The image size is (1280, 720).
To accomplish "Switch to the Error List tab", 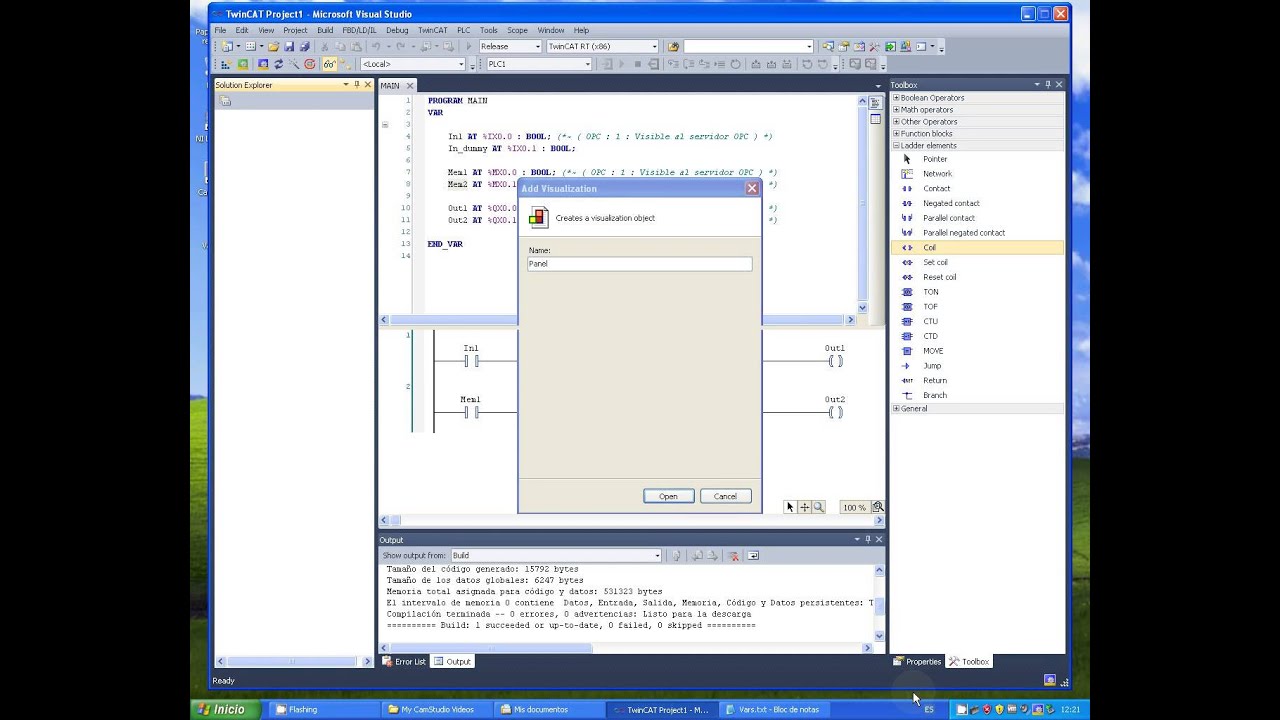I will [x=405, y=662].
